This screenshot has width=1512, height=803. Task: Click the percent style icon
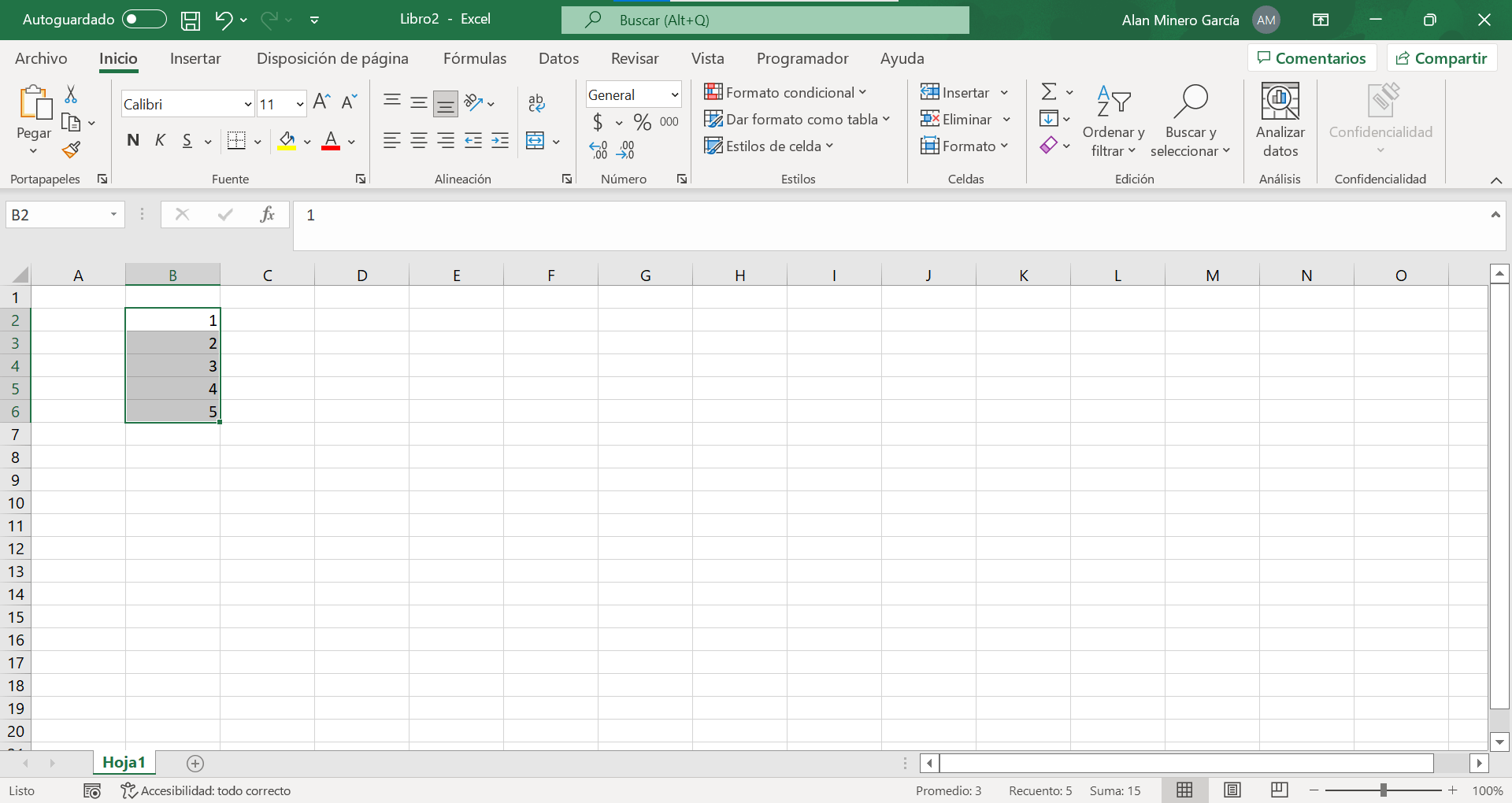[x=643, y=122]
